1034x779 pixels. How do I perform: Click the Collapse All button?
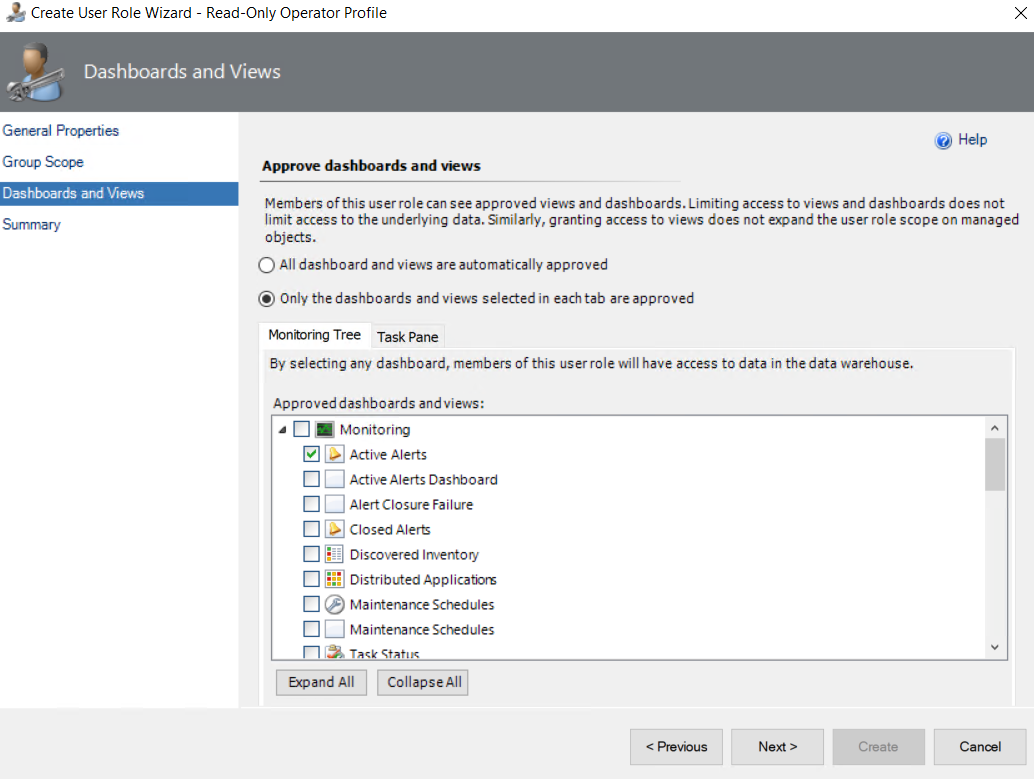[423, 682]
